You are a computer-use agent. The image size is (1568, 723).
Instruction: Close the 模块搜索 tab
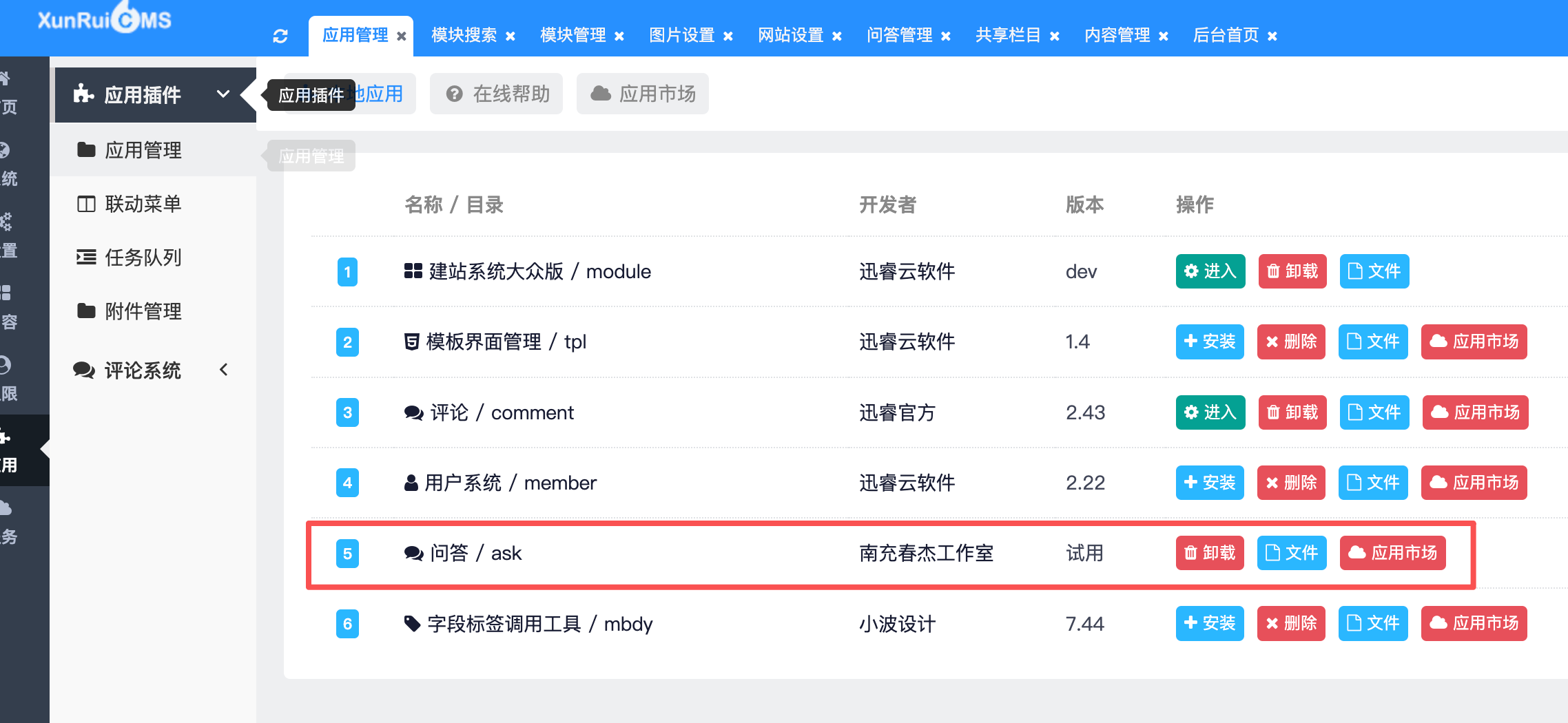pyautogui.click(x=510, y=36)
